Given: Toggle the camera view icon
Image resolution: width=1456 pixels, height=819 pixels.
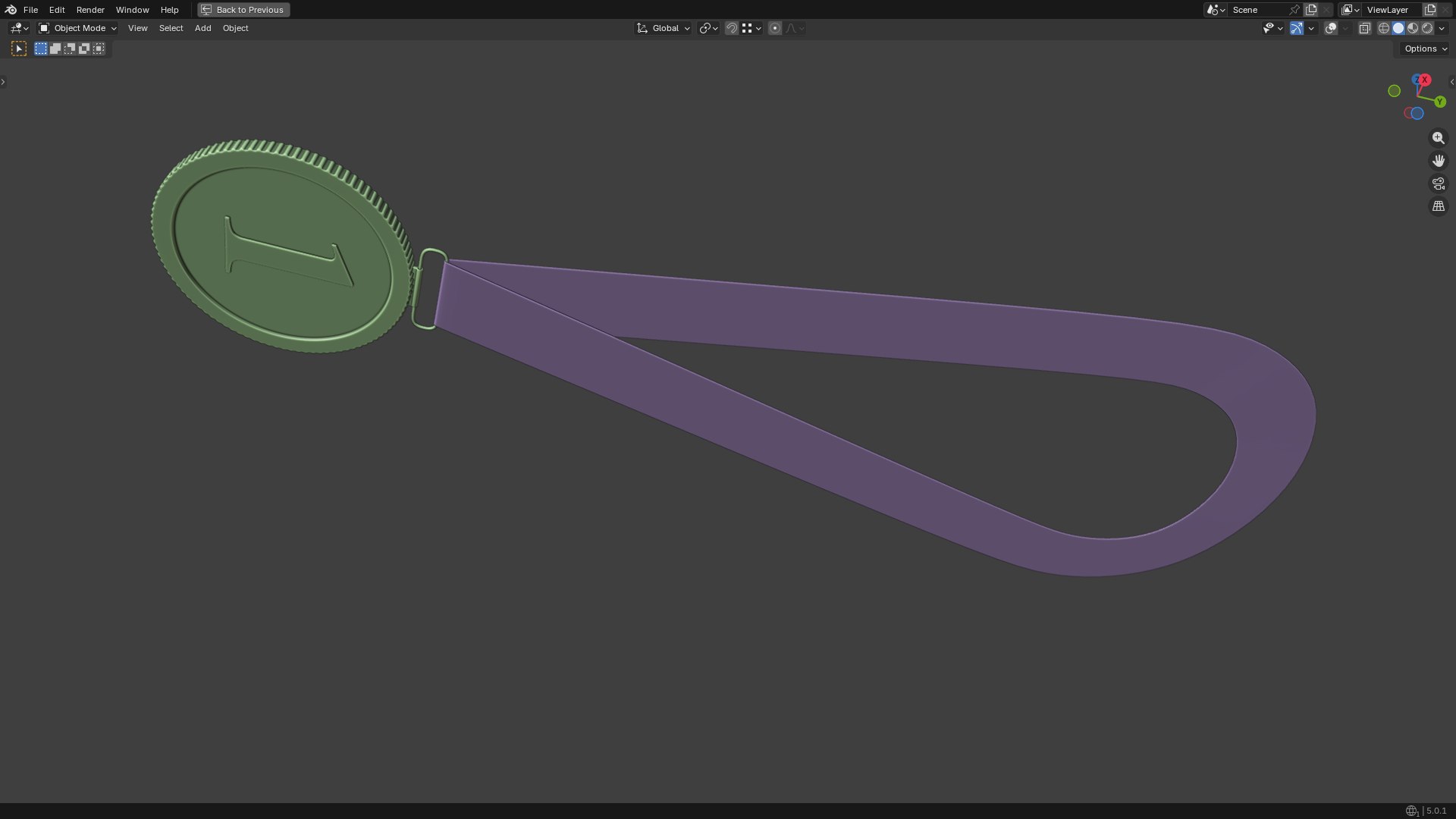Looking at the screenshot, I should point(1438,184).
